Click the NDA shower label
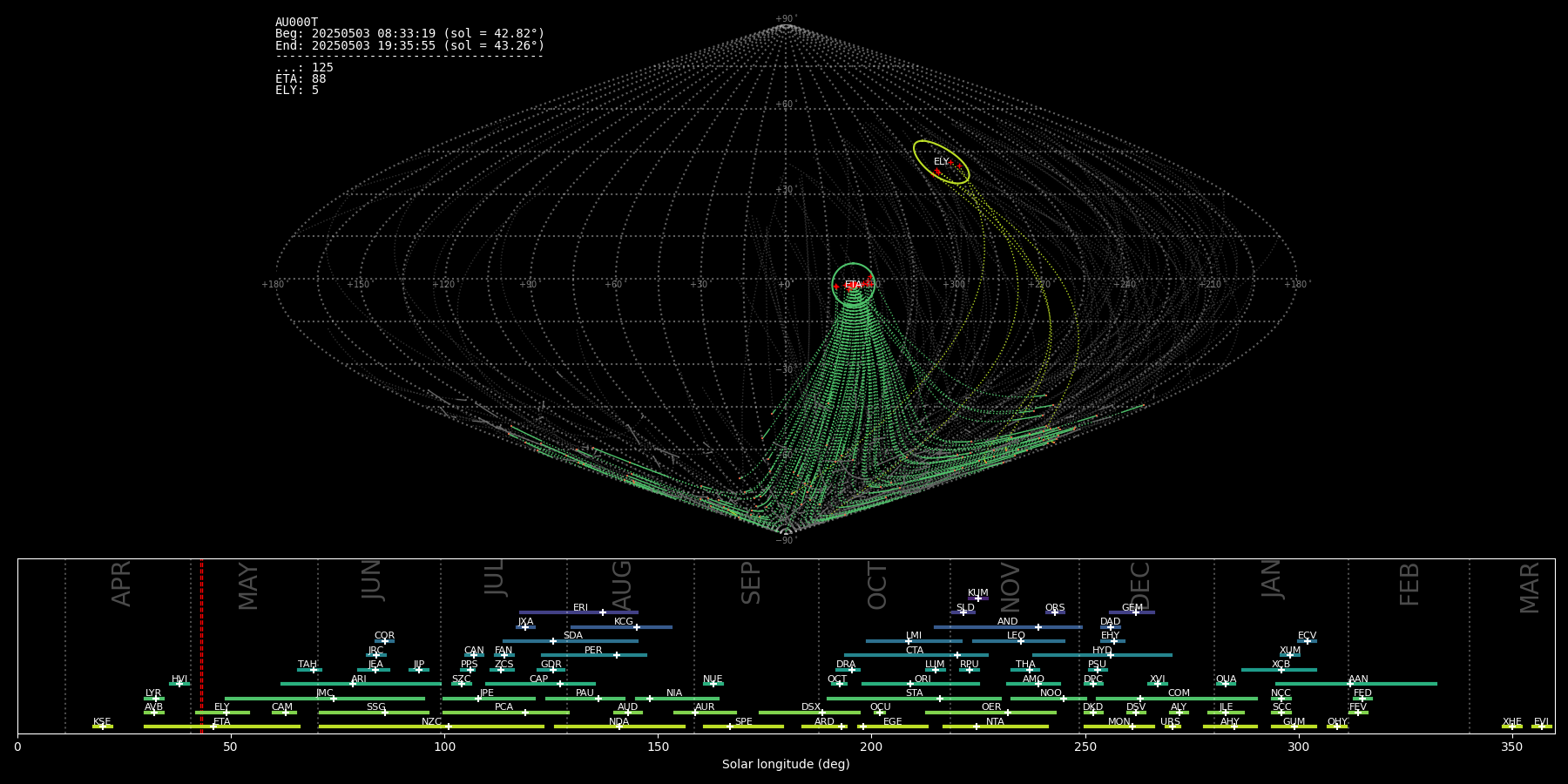Image resolution: width=1568 pixels, height=784 pixels. pos(619,722)
